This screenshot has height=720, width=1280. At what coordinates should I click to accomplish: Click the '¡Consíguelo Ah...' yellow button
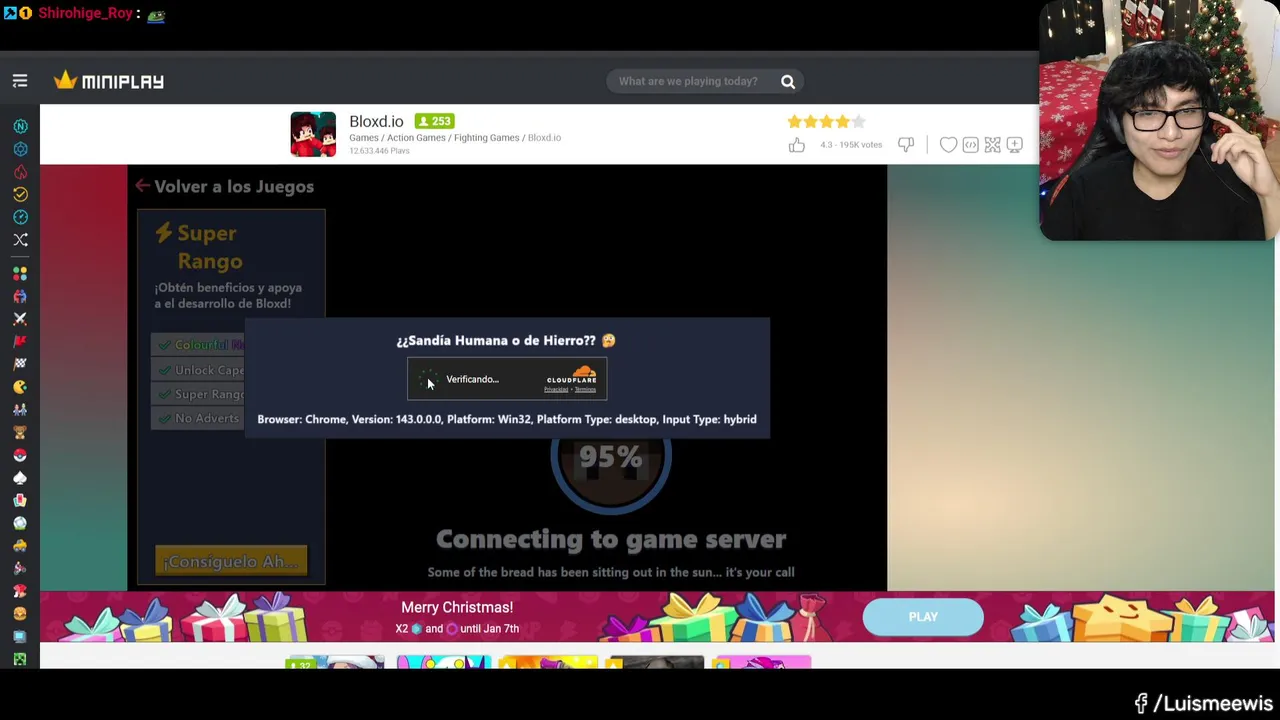(x=231, y=561)
